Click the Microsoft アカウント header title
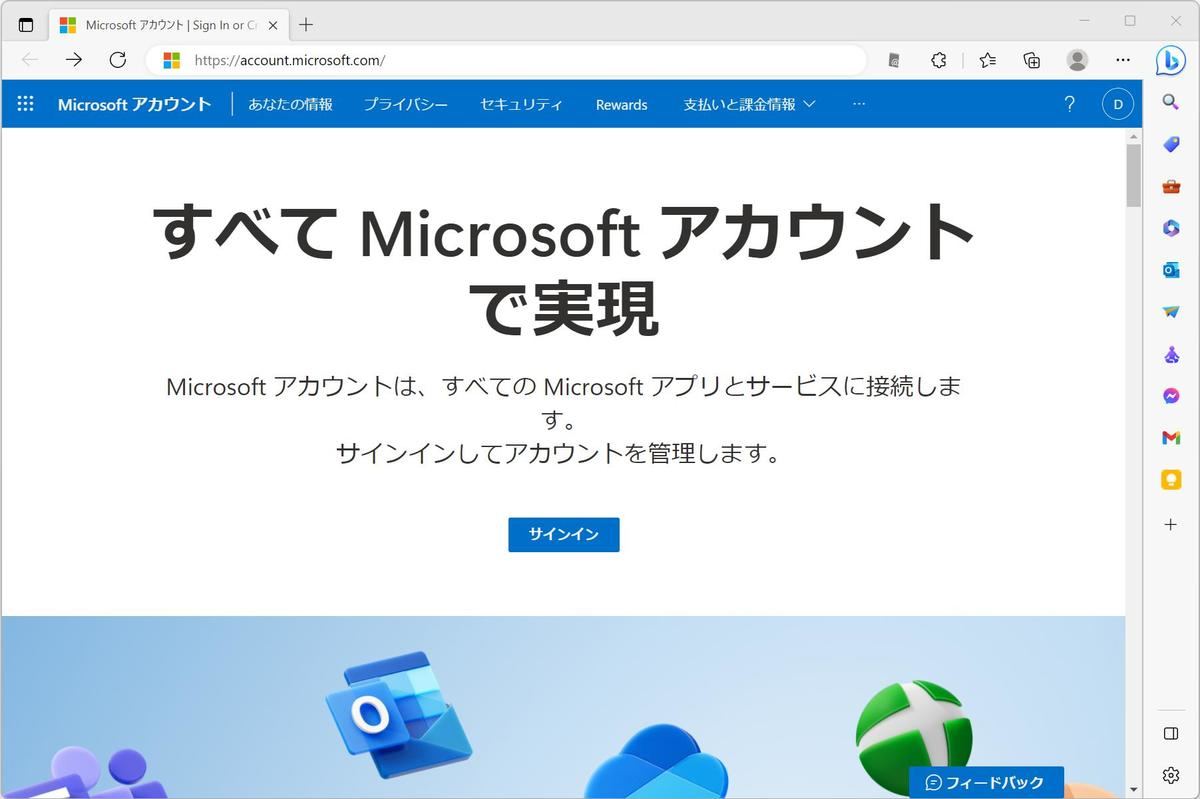 (135, 104)
